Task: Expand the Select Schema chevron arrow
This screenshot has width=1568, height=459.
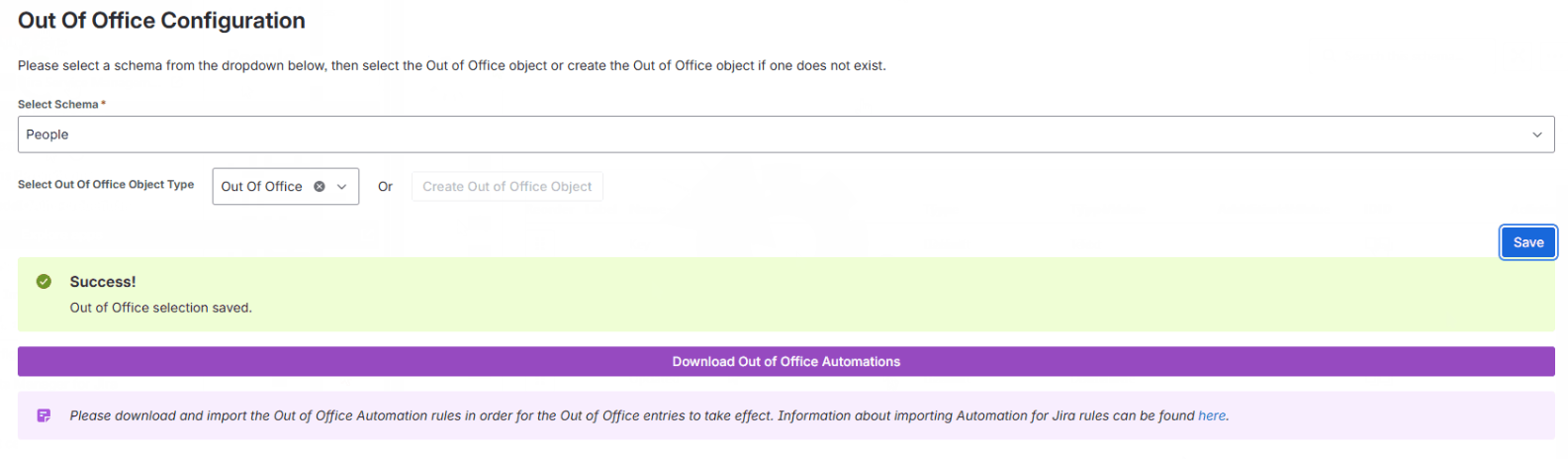Action: coord(1536,135)
